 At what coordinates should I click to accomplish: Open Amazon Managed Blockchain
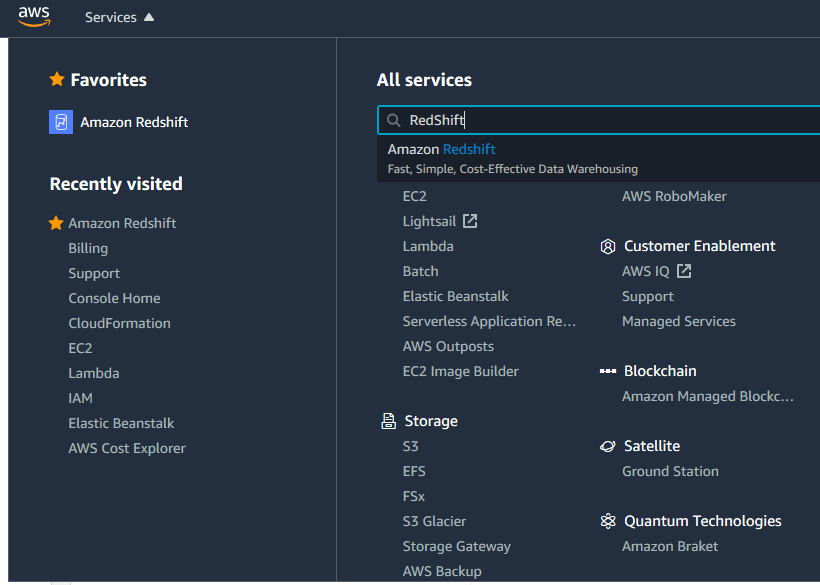point(708,397)
